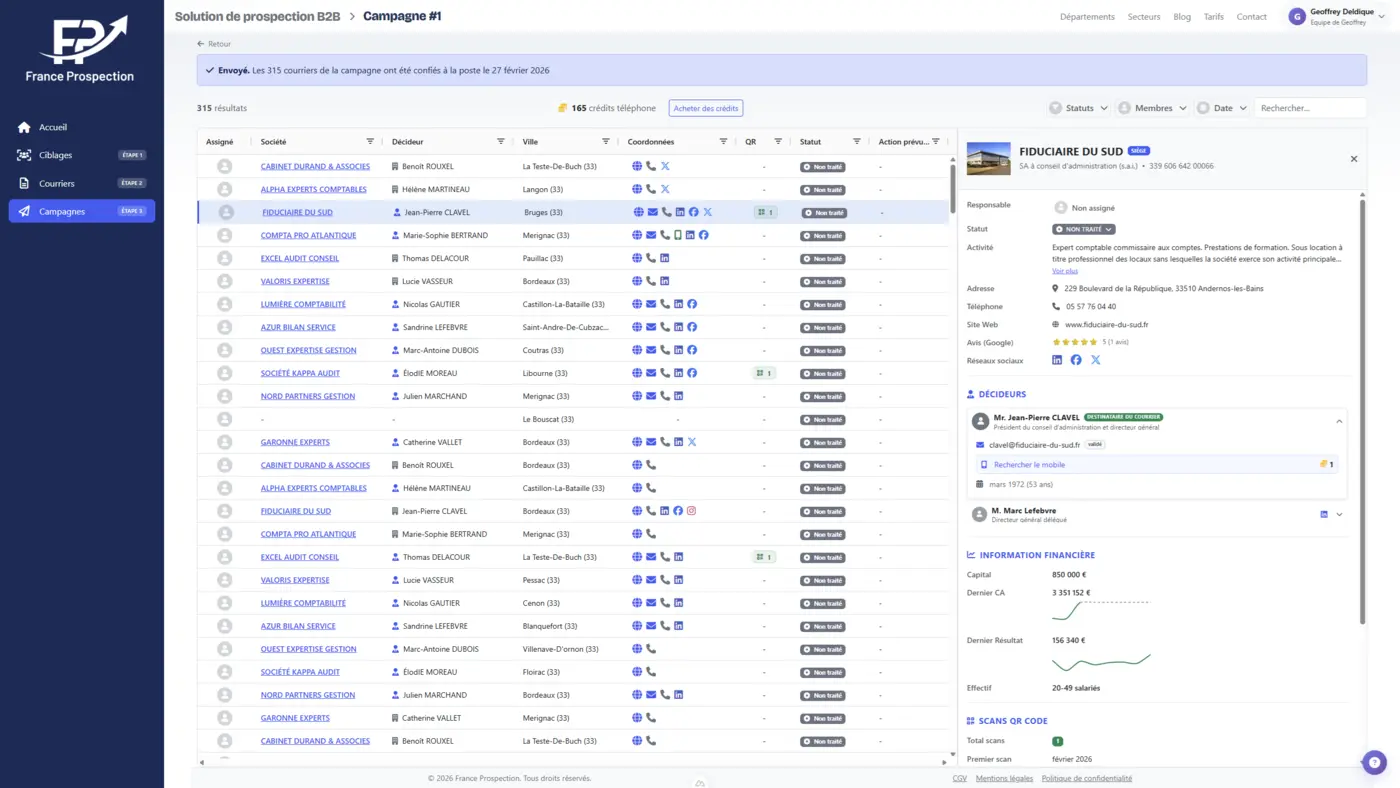Viewport: 1400px width, 788px height.
Task: Click QR scan badge in Société Kappa Audit Libourne row
Action: [x=765, y=373]
